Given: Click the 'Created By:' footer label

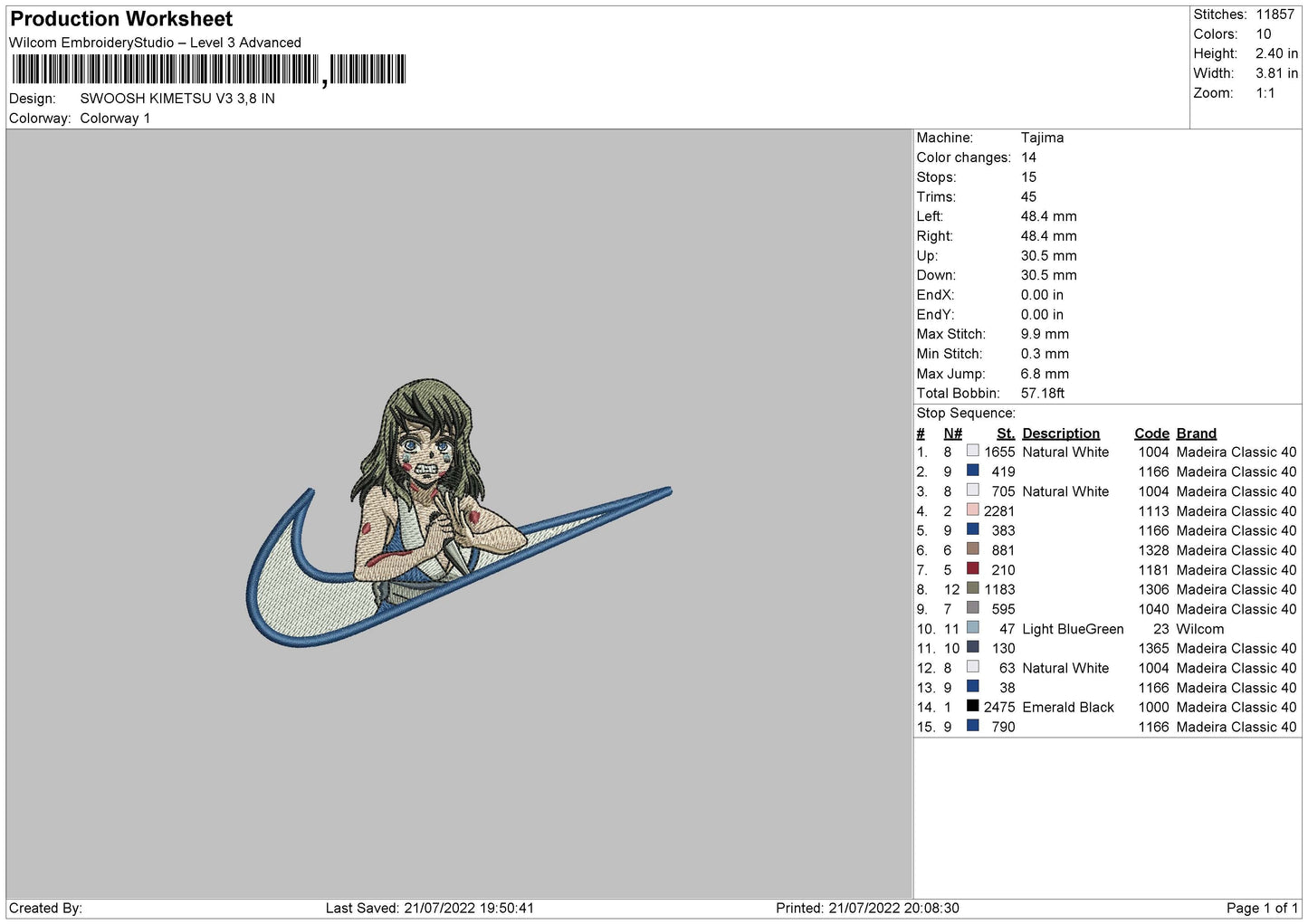Looking at the screenshot, I should (45, 908).
